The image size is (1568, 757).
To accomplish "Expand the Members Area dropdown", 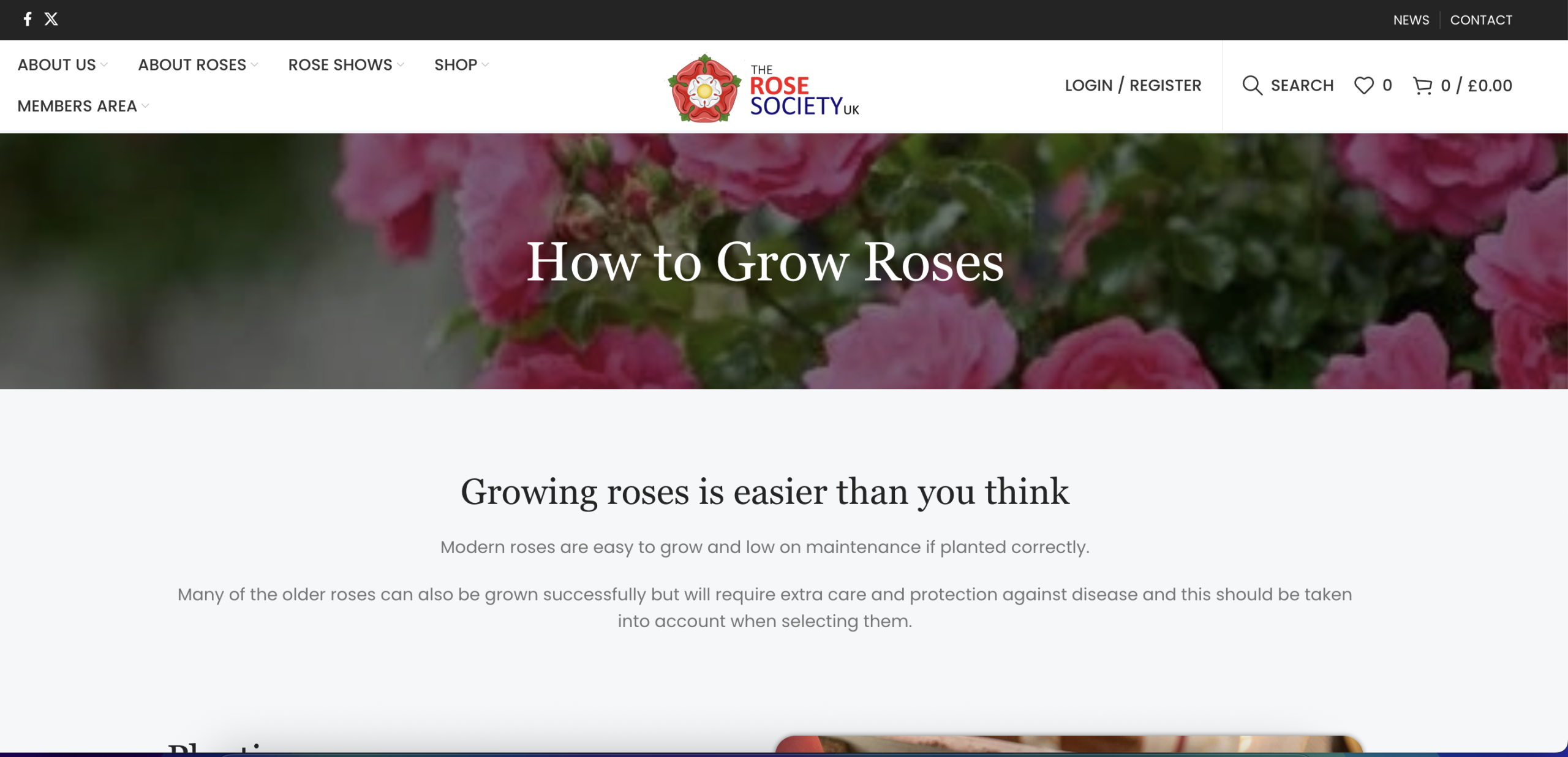I will click(x=145, y=107).
